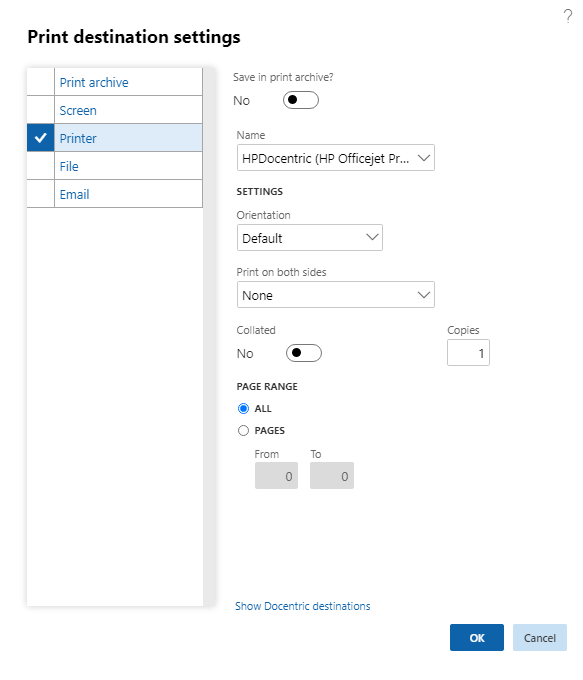The width and height of the screenshot is (583, 680).
Task: Click the OK button
Action: 477,638
